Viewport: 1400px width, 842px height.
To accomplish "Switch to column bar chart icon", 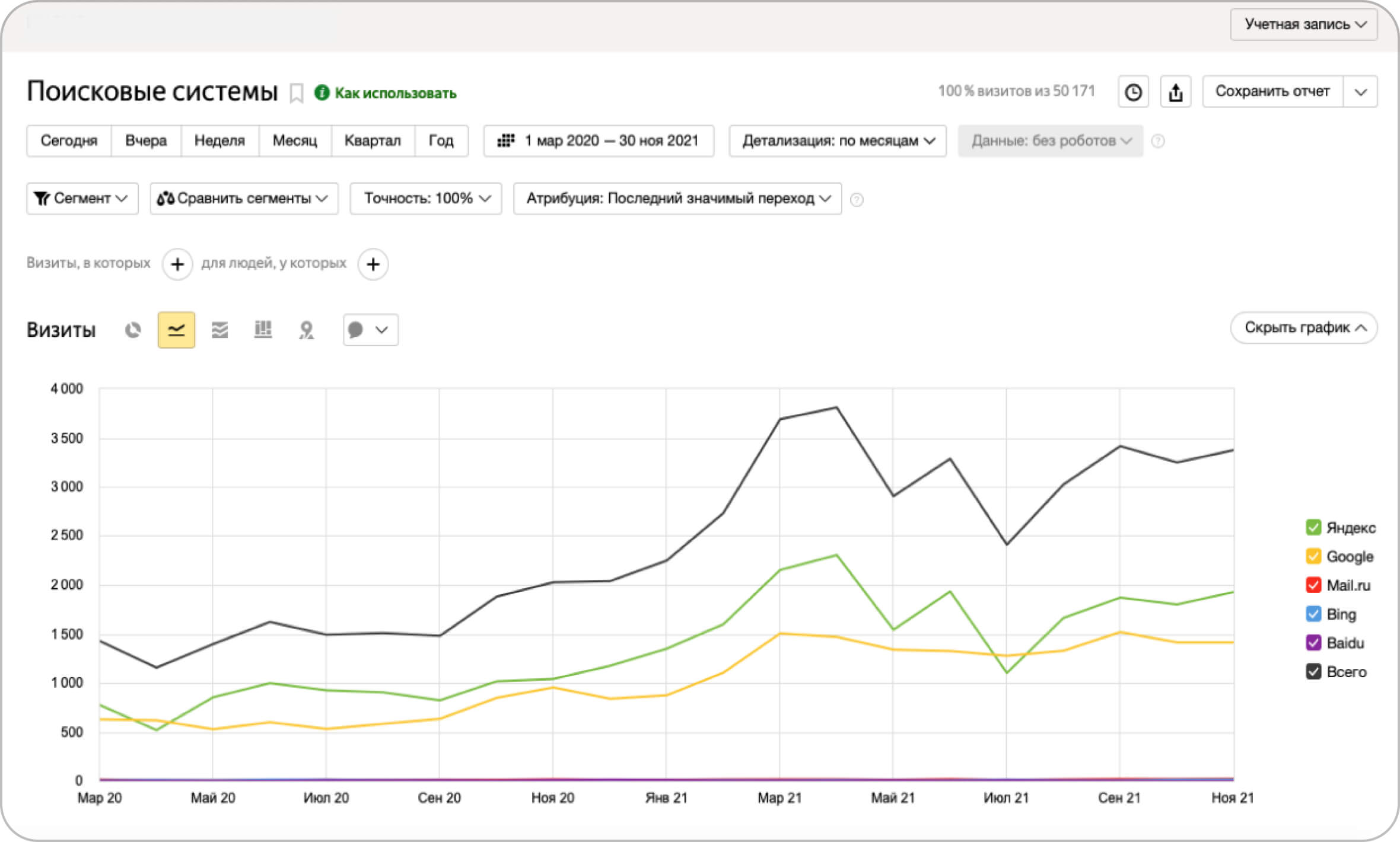I will click(x=263, y=330).
